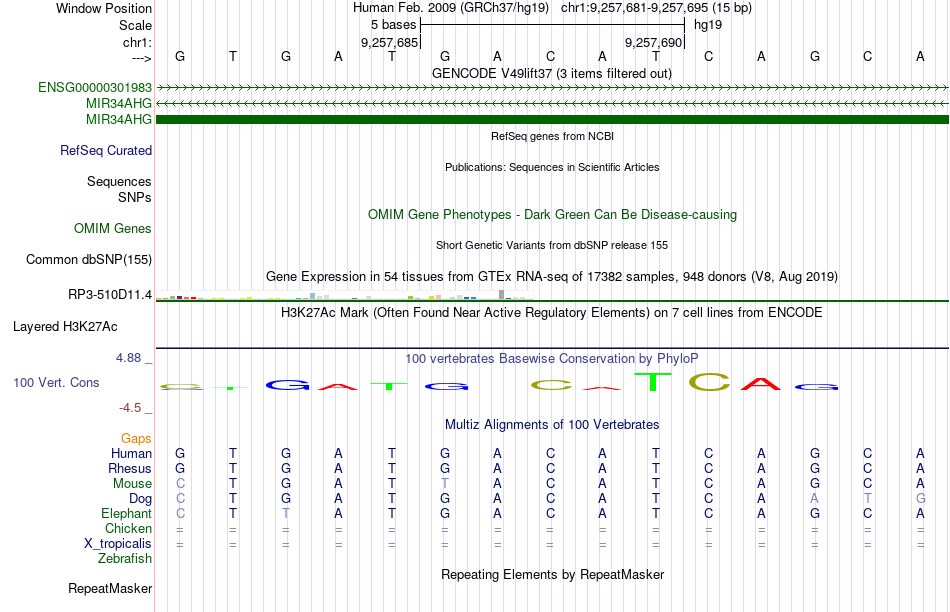This screenshot has width=950, height=612.
Task: Click the OMIM Genes track label
Action: (113, 228)
